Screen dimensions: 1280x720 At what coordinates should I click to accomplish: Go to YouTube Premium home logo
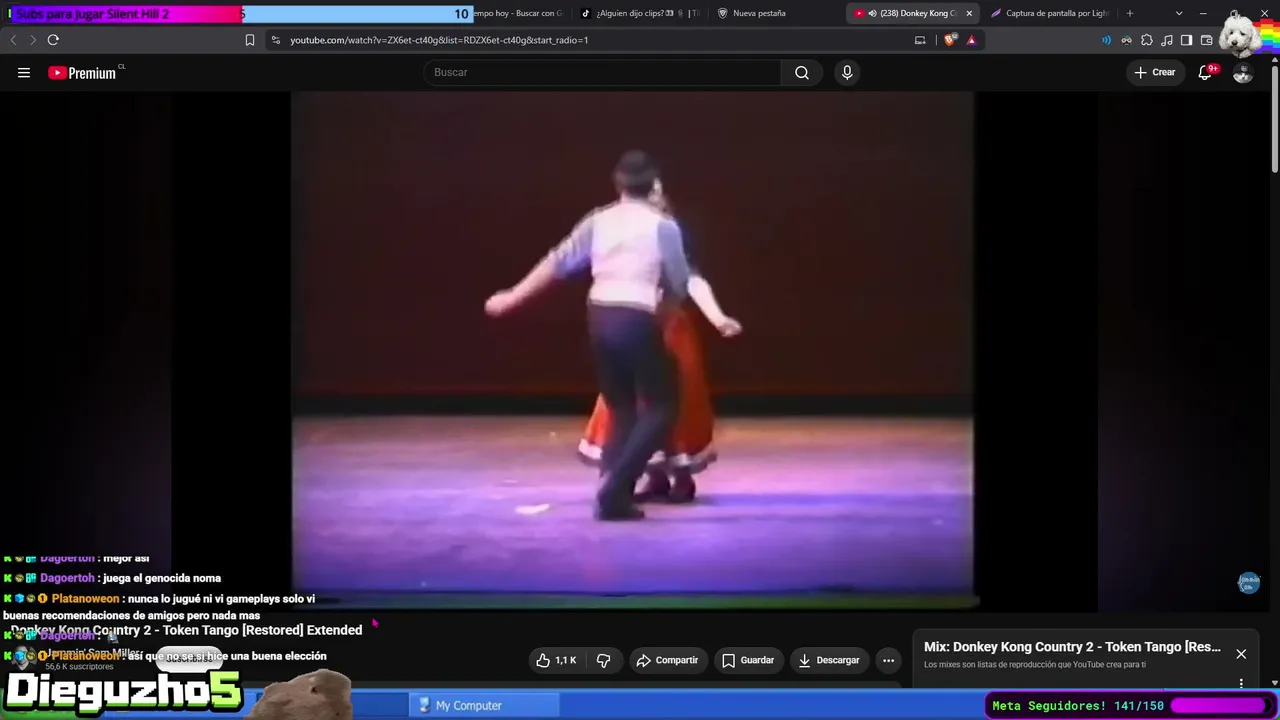(x=82, y=73)
